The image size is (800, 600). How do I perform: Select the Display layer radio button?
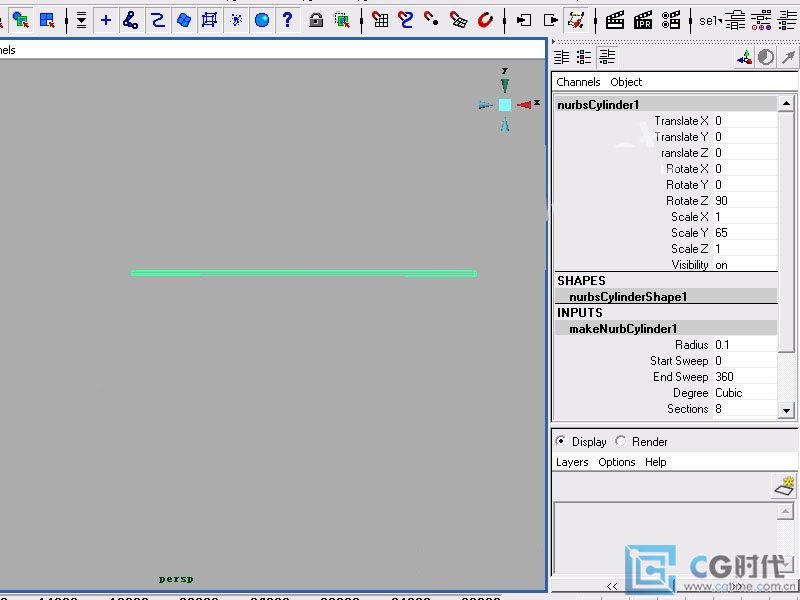(561, 441)
